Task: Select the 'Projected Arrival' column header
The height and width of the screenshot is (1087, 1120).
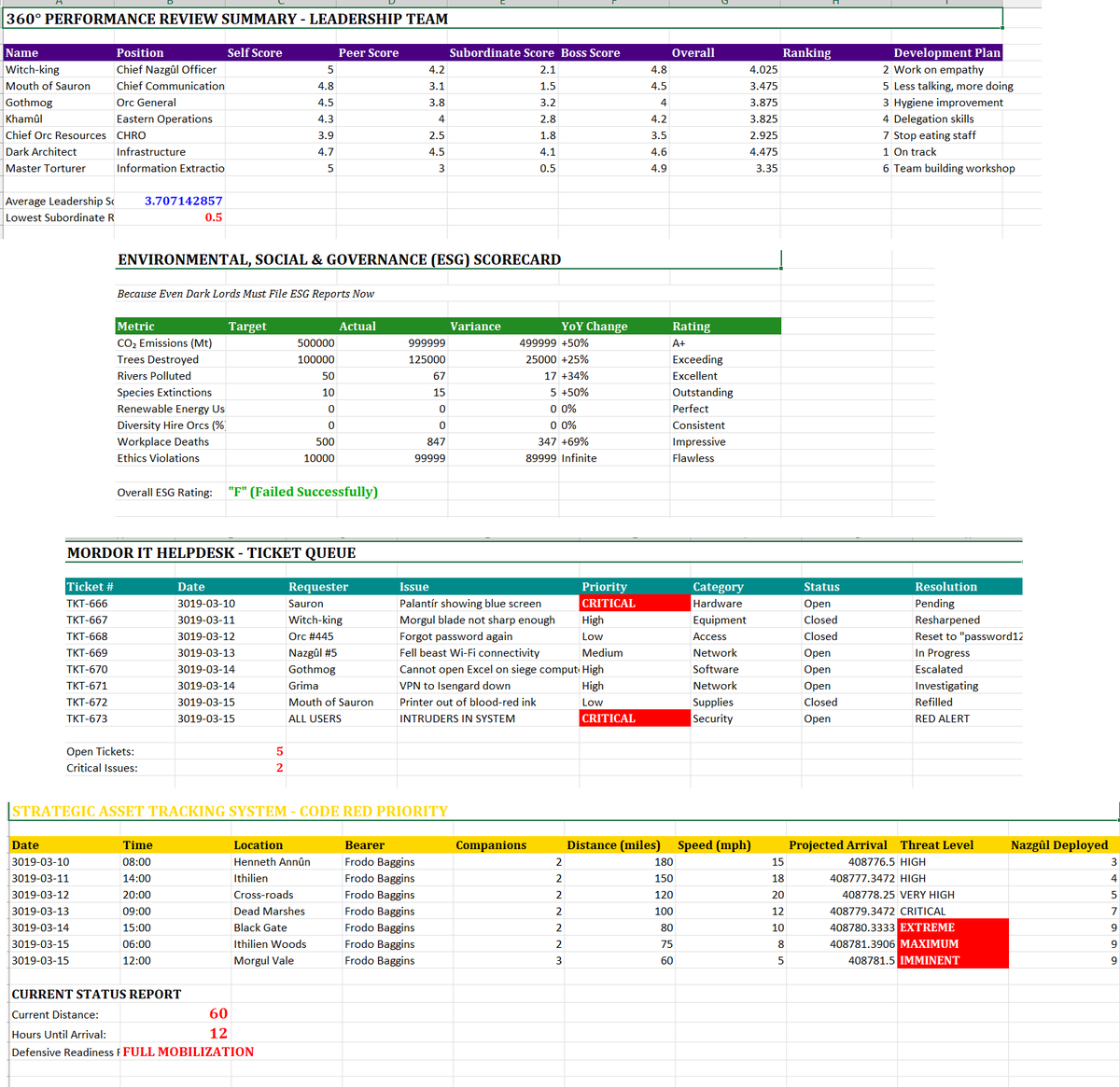Action: (842, 845)
